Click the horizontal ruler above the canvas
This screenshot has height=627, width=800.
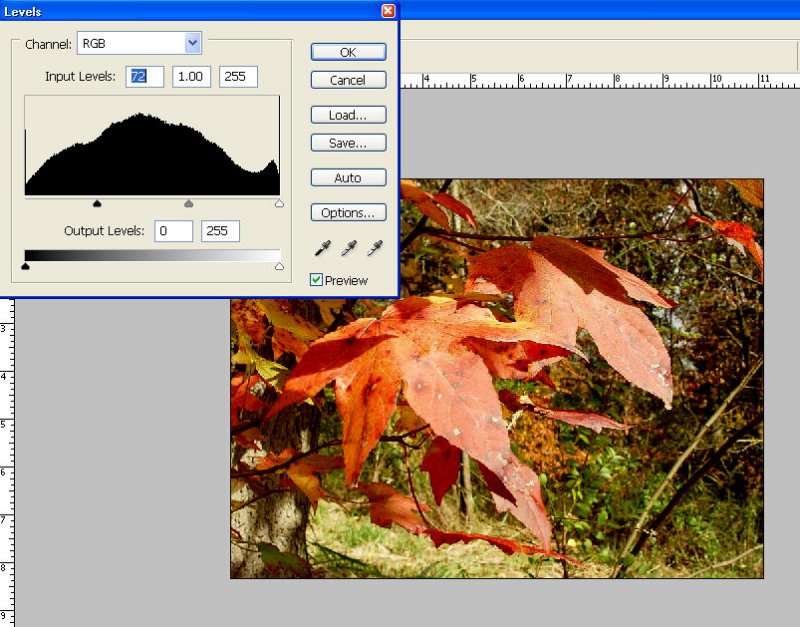tap(599, 81)
